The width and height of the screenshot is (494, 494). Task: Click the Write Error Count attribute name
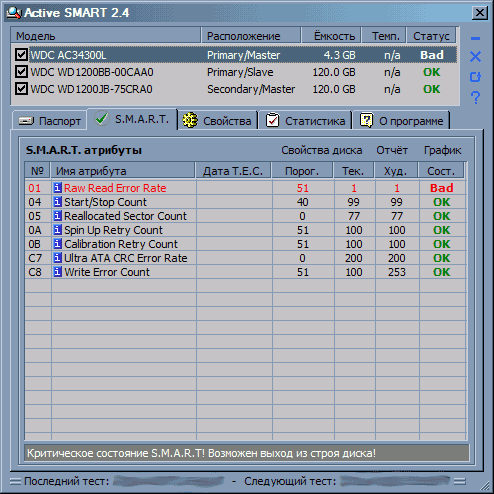pos(107,272)
